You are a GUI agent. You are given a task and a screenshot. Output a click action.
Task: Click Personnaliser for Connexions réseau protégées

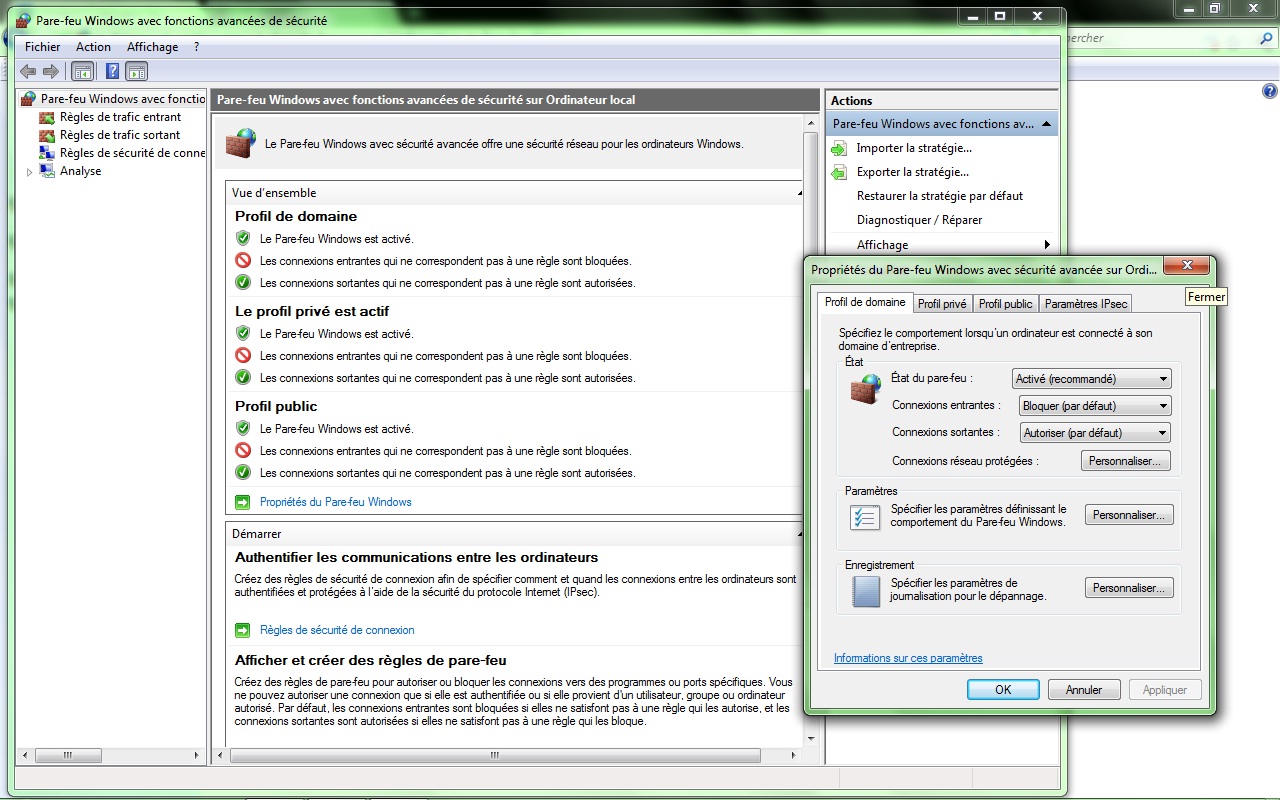click(x=1125, y=461)
